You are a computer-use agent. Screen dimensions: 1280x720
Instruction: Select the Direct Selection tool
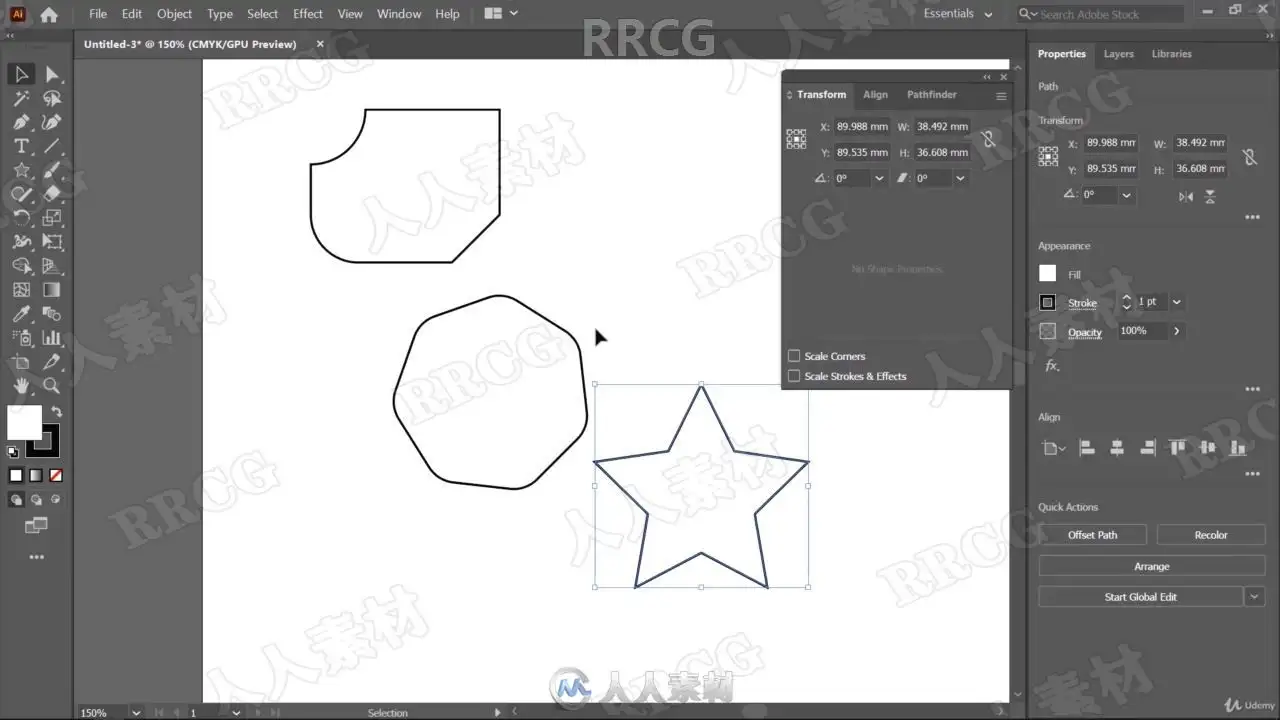point(52,74)
